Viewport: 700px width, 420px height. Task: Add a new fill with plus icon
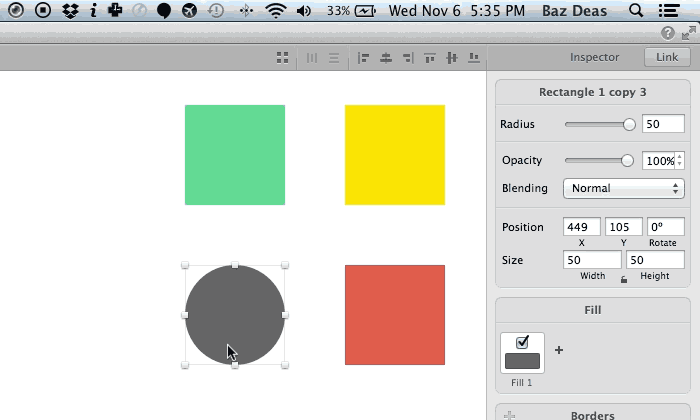(559, 350)
